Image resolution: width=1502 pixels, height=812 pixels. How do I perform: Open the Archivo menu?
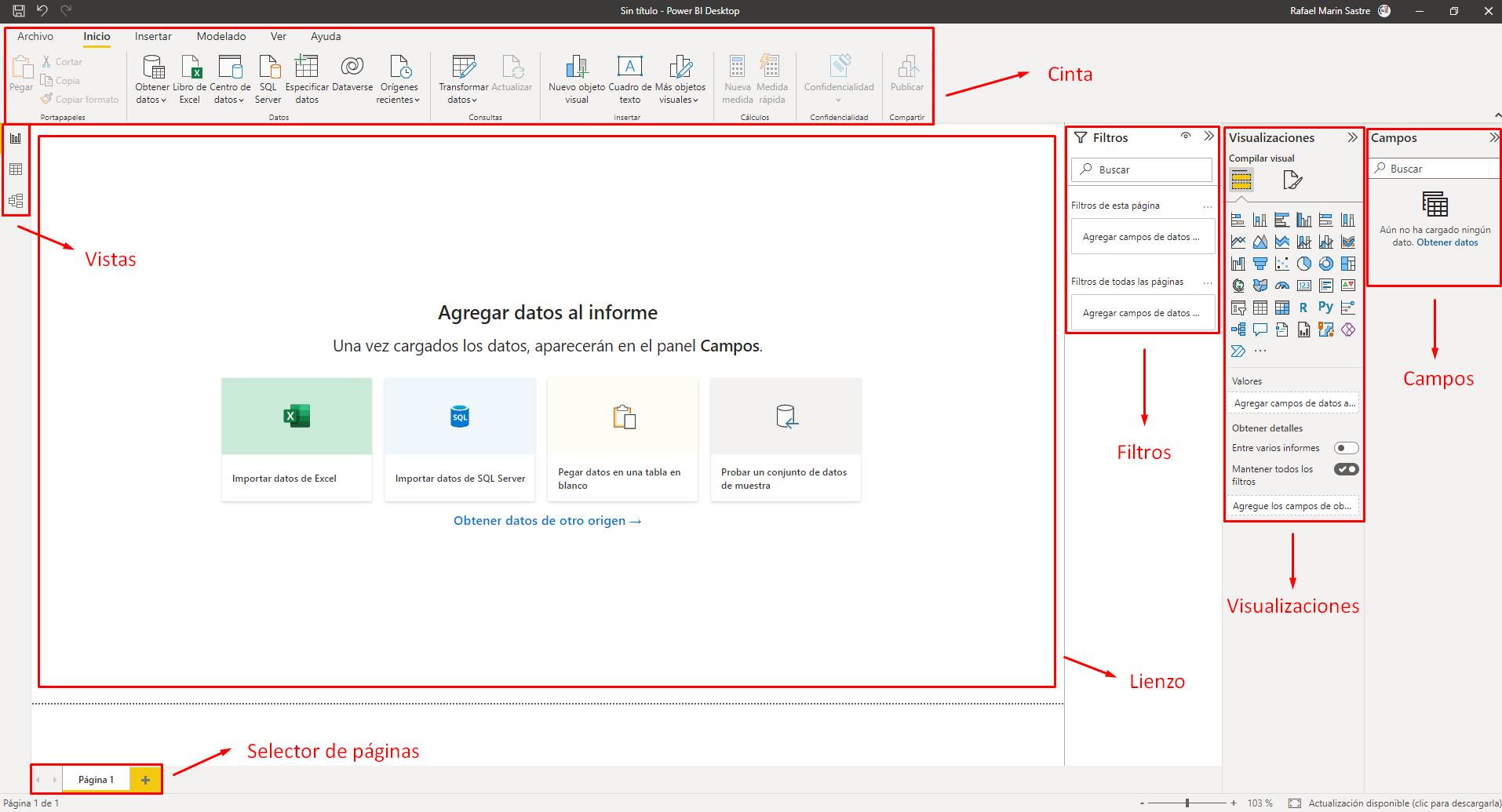(x=35, y=36)
